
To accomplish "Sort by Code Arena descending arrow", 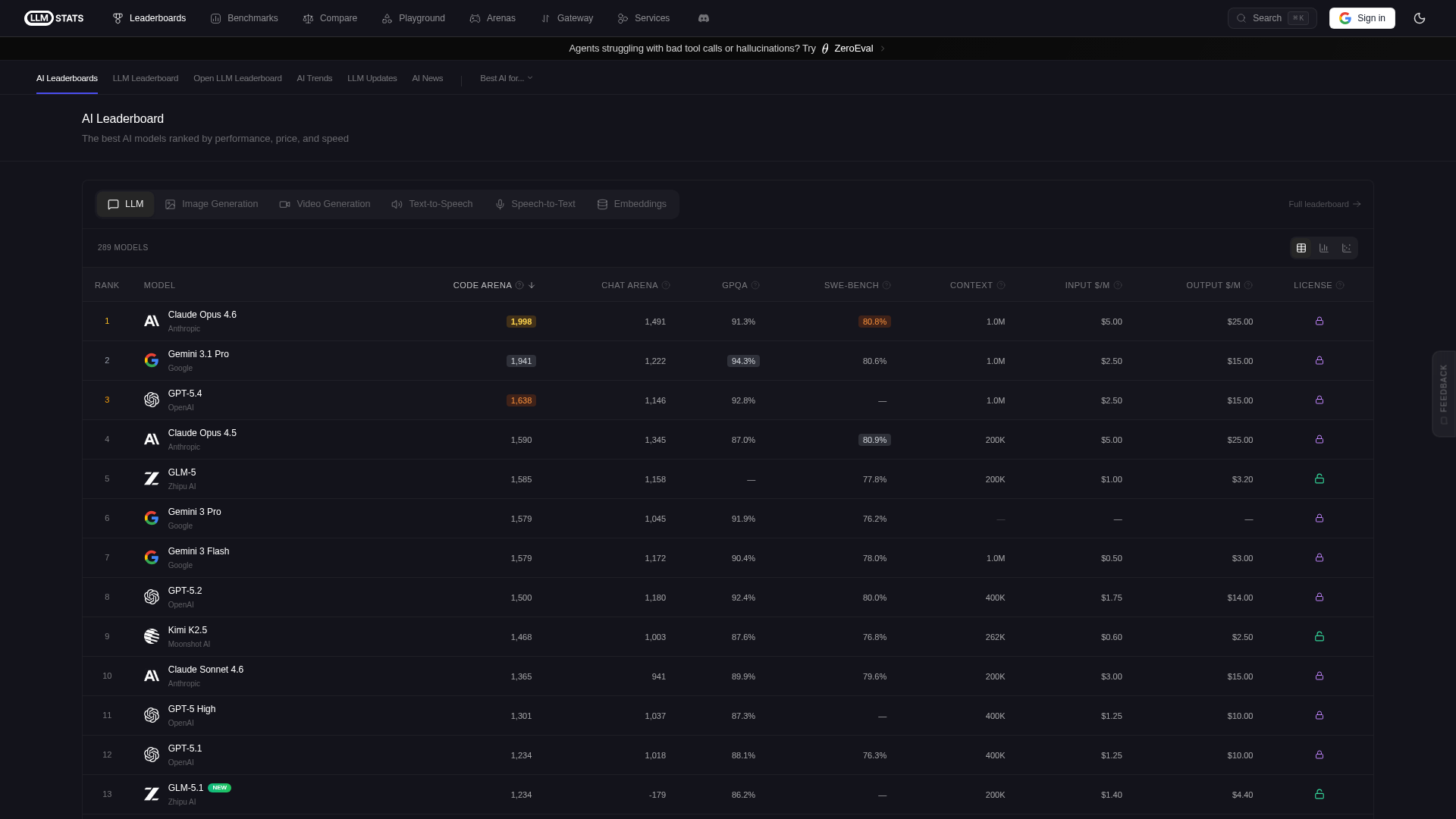I will (532, 285).
